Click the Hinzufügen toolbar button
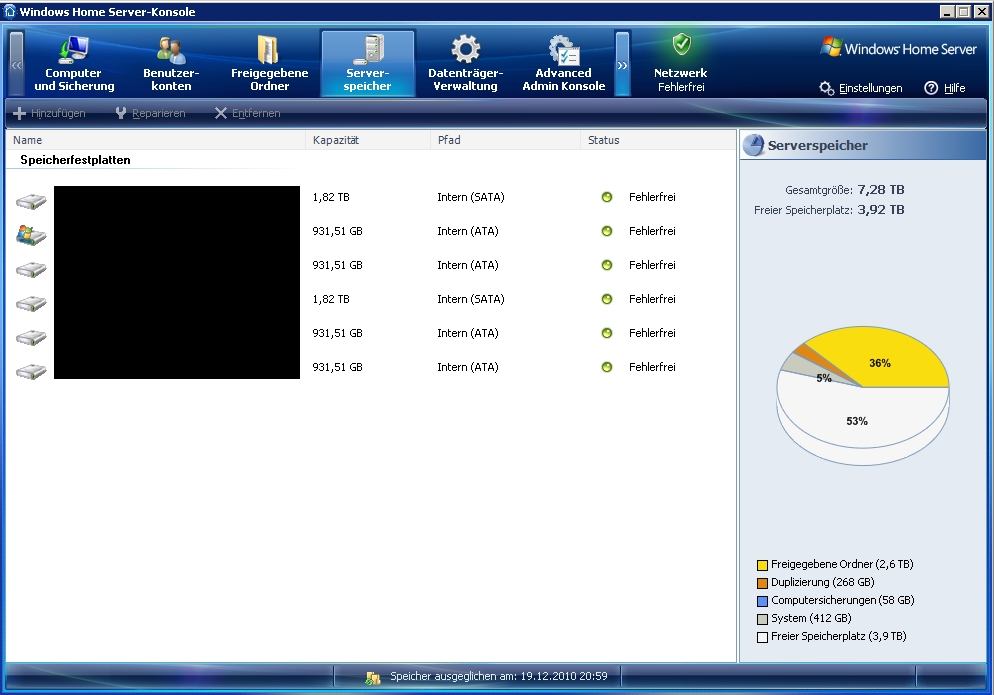The image size is (994, 695). click(49, 113)
